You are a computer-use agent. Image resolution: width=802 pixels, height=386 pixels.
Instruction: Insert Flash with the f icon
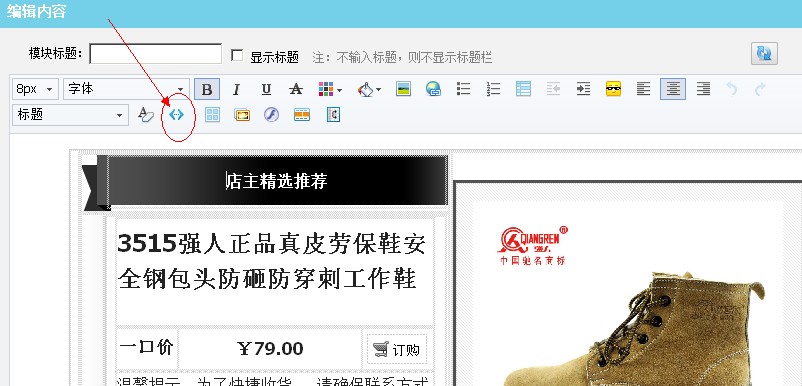point(272,115)
